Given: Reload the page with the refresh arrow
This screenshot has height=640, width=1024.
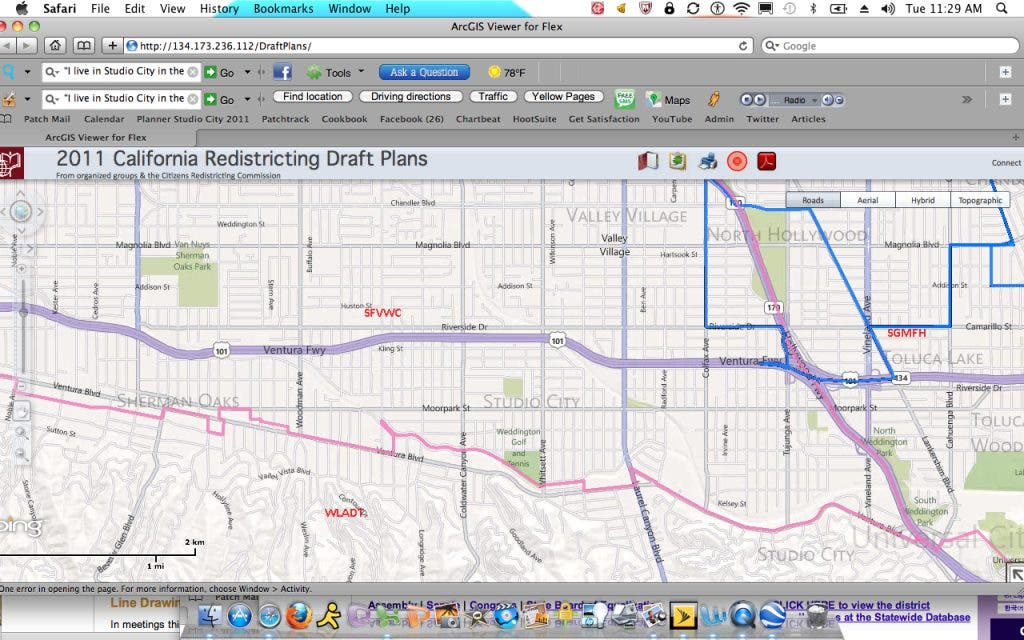Looking at the screenshot, I should click(743, 46).
